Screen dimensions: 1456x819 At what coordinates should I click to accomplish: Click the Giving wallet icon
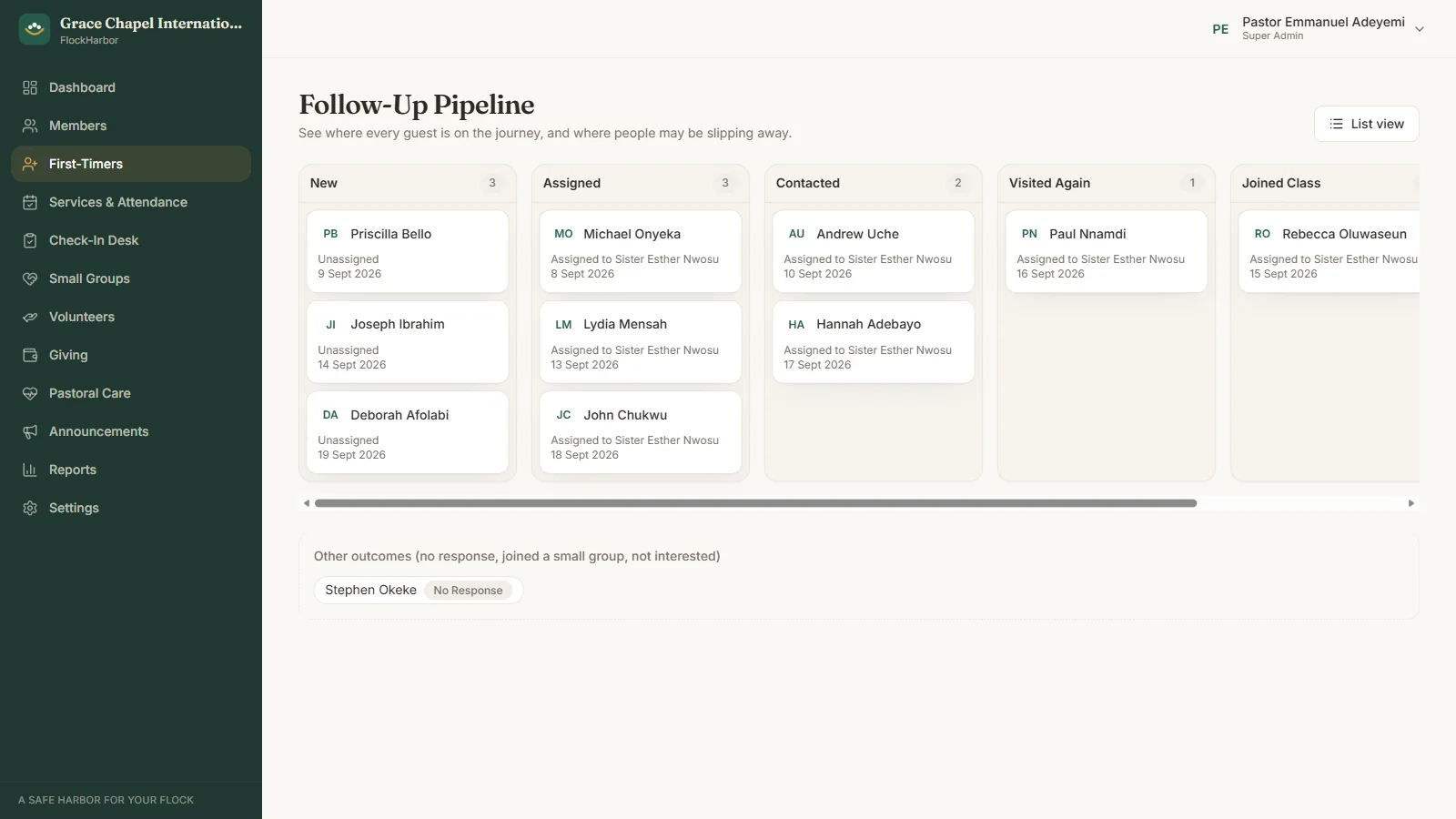pos(30,355)
